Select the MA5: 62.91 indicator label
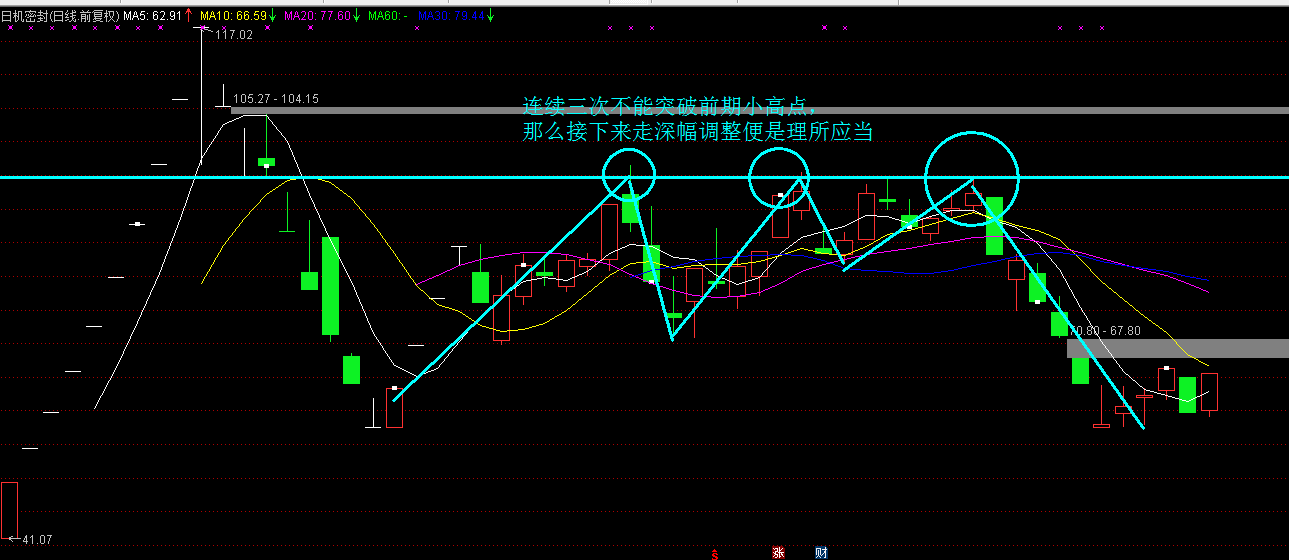Screen dimensions: 1289x560 (152, 15)
